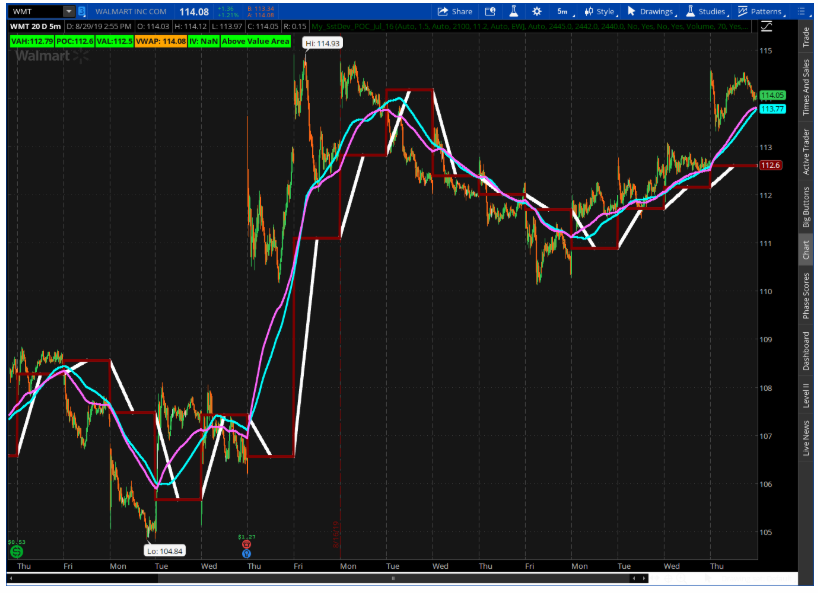Click the red 112.6 price axis tag
Screen dimensions: 818x593
(x=770, y=165)
